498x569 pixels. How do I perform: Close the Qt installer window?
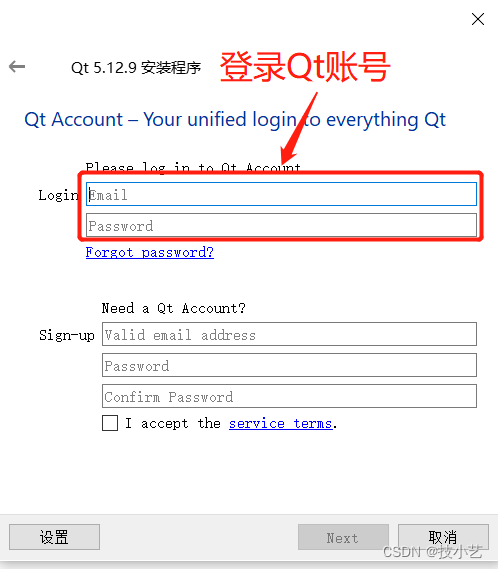coord(478,19)
